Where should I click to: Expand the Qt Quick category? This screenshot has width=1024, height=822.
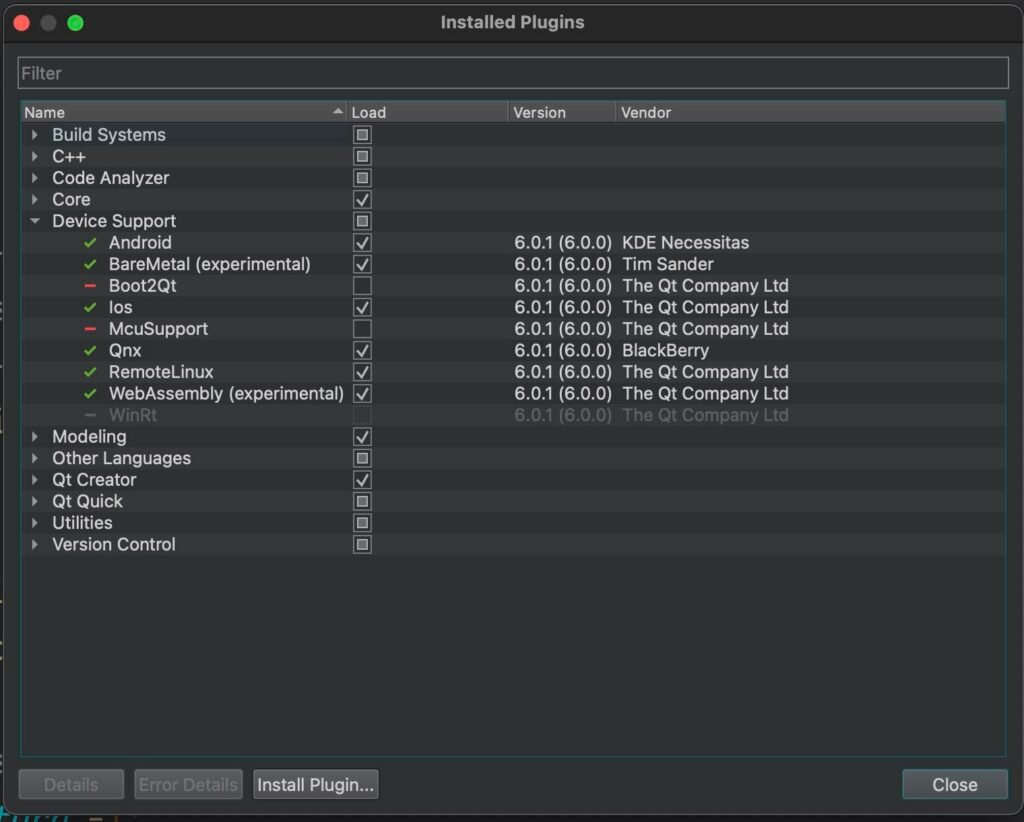(35, 501)
